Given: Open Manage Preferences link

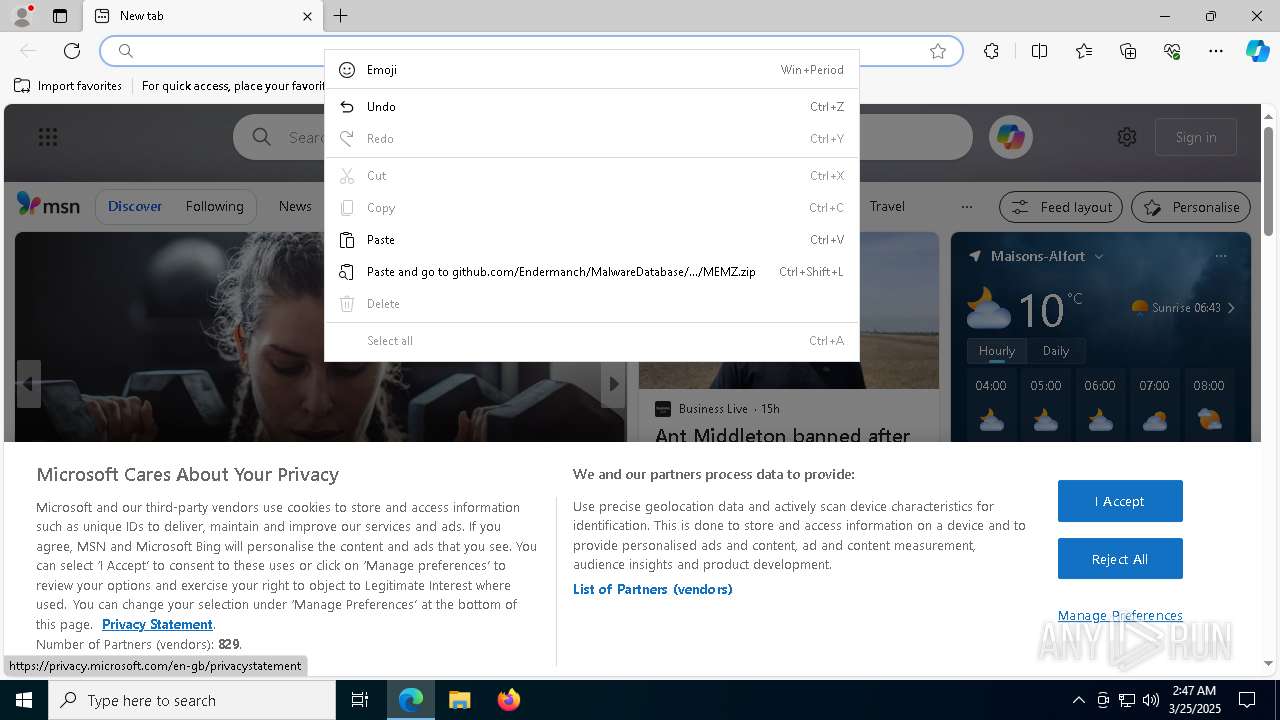Looking at the screenshot, I should coord(1120,616).
